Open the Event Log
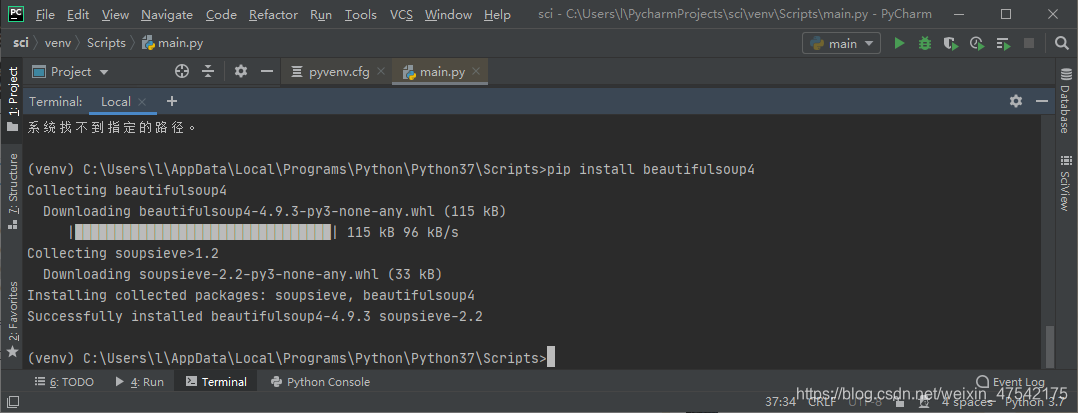The width and height of the screenshot is (1078, 413). [1010, 382]
